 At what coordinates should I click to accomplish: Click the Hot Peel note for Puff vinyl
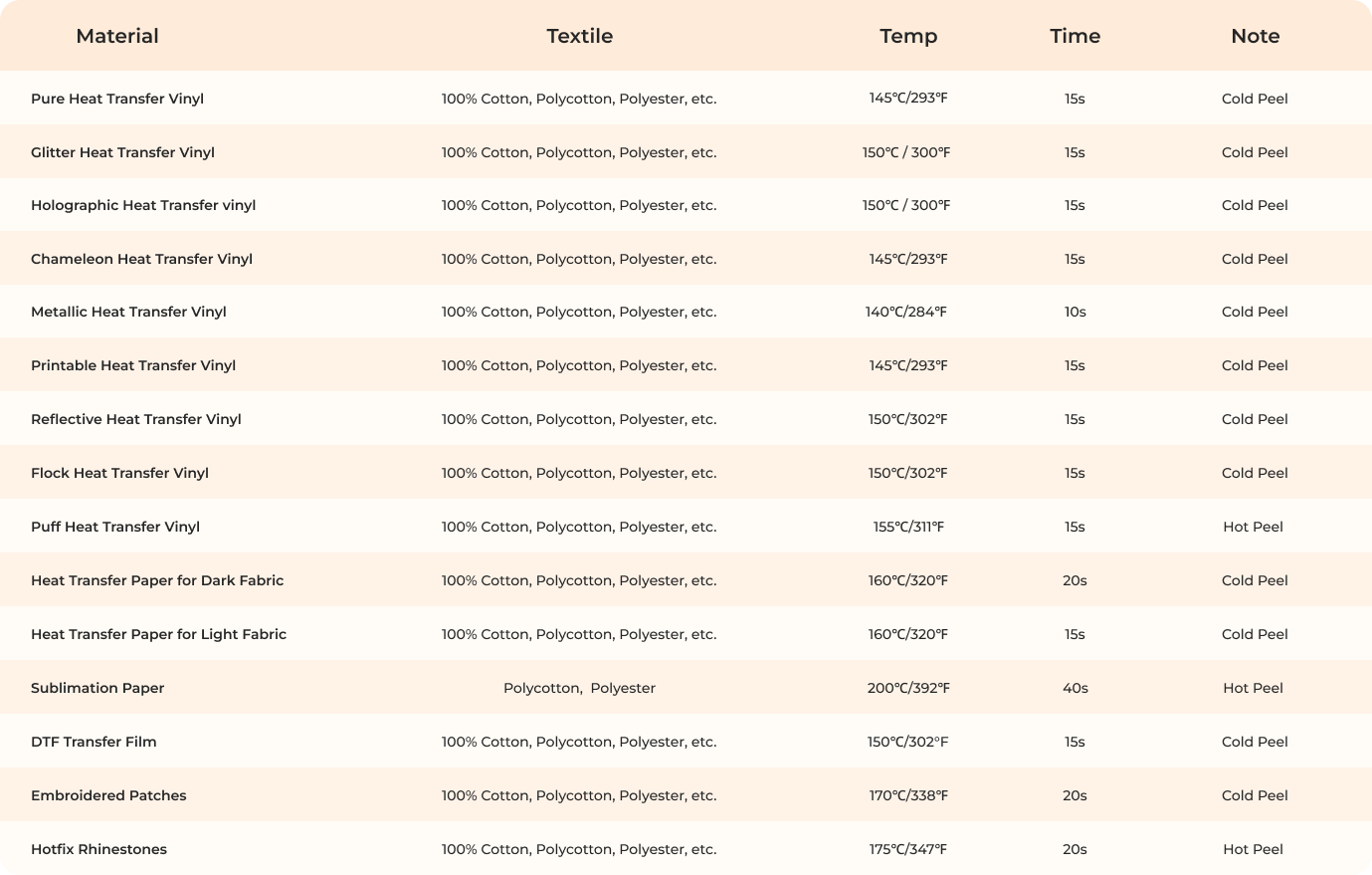coord(1253,527)
